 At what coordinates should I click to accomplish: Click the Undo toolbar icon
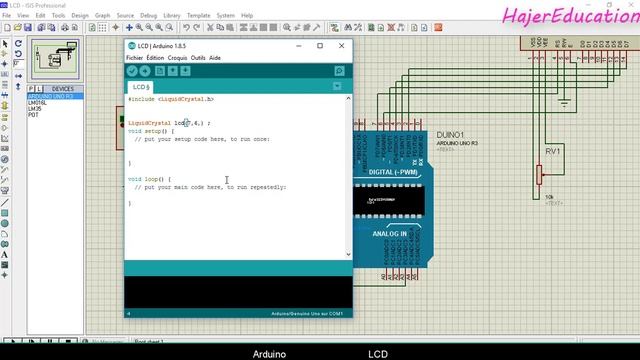[x=186, y=28]
